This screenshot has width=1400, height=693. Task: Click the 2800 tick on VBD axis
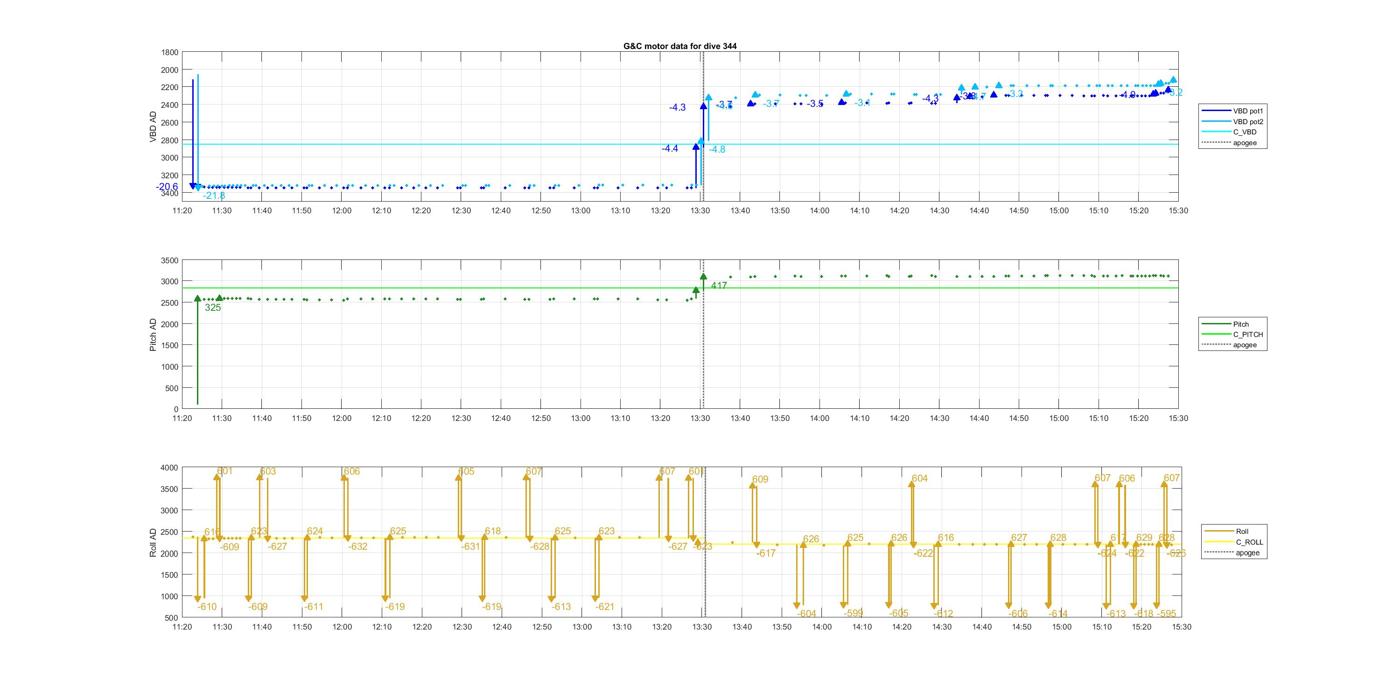tap(169, 140)
